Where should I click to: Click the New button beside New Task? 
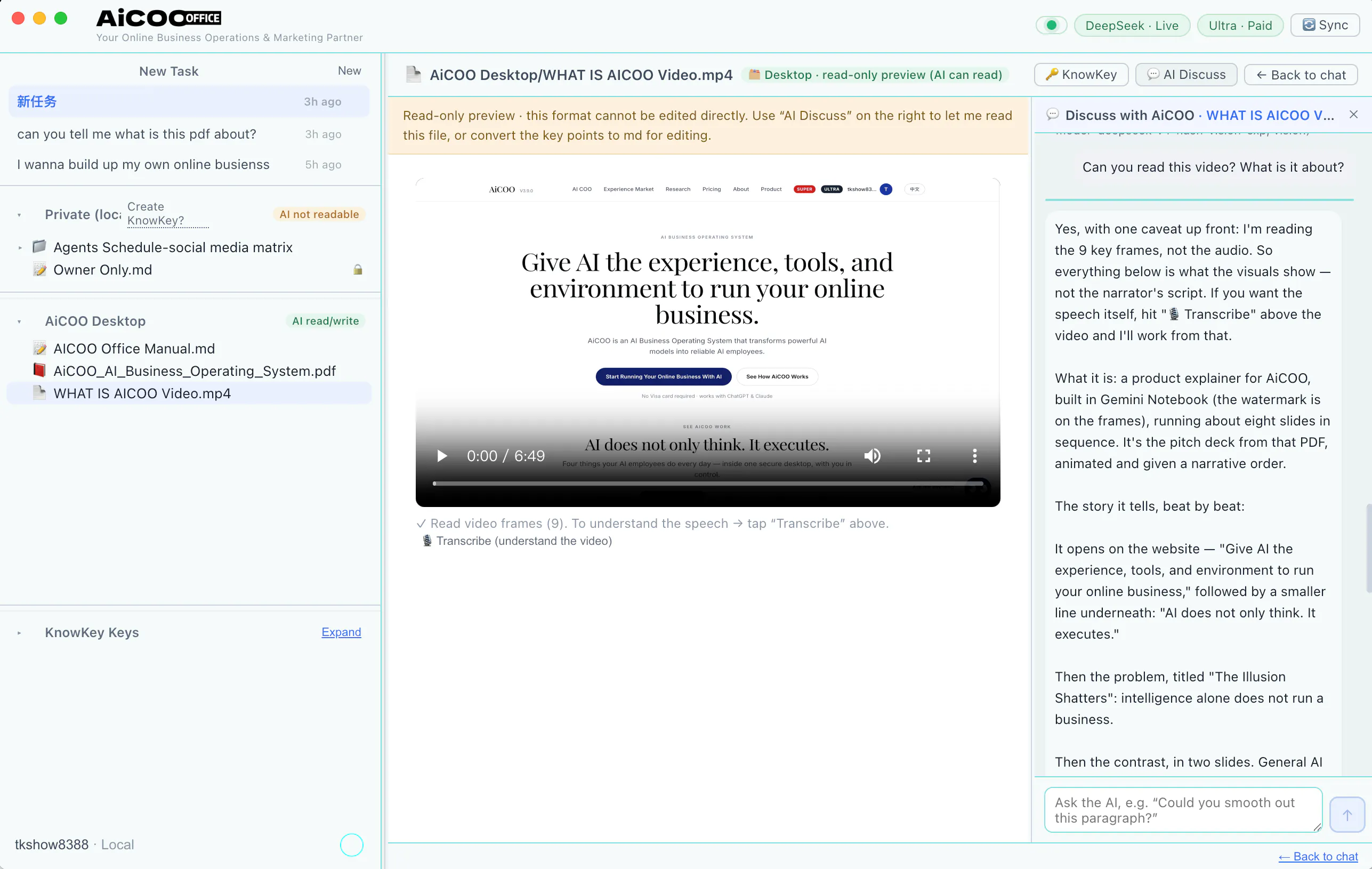coord(349,71)
